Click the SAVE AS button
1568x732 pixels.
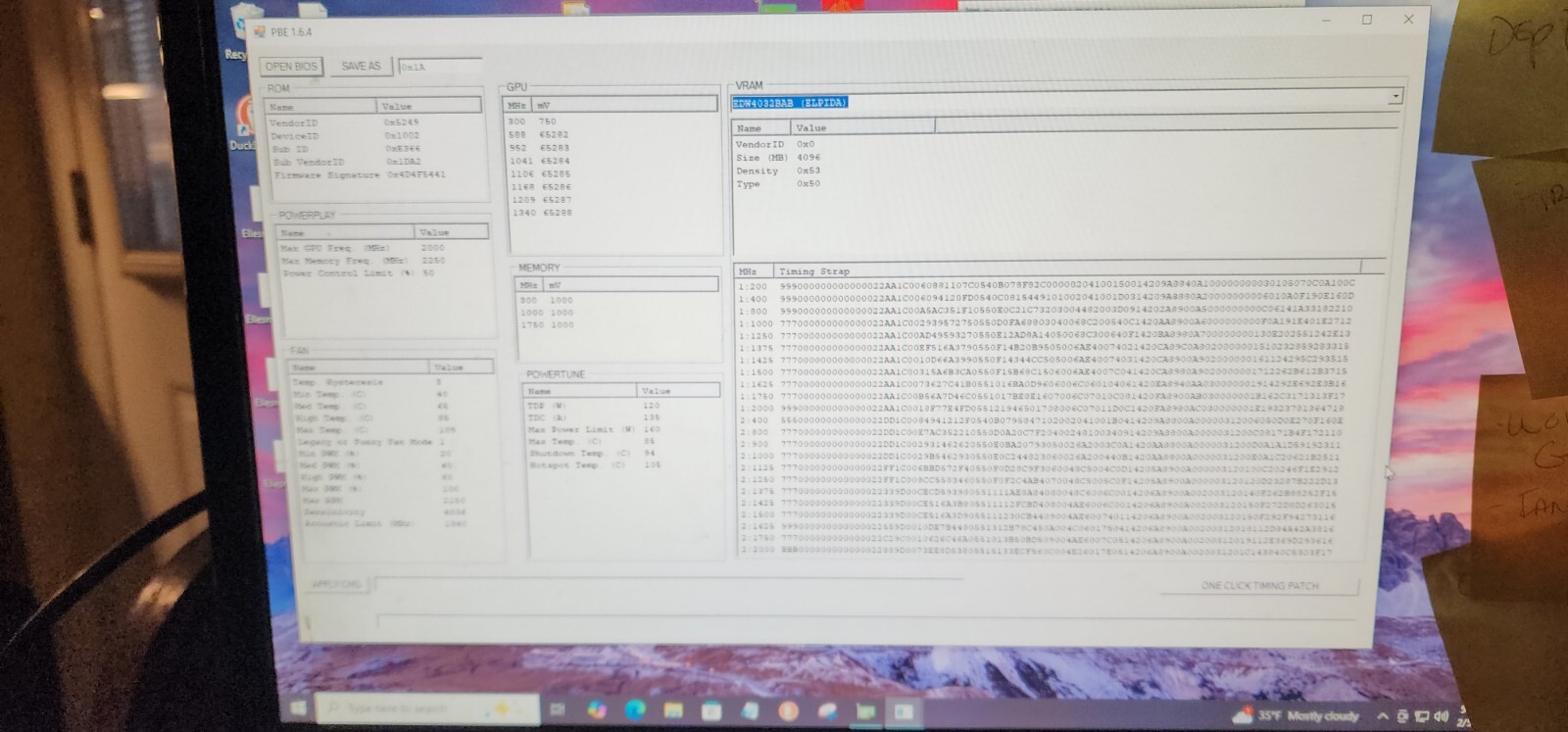(361, 66)
